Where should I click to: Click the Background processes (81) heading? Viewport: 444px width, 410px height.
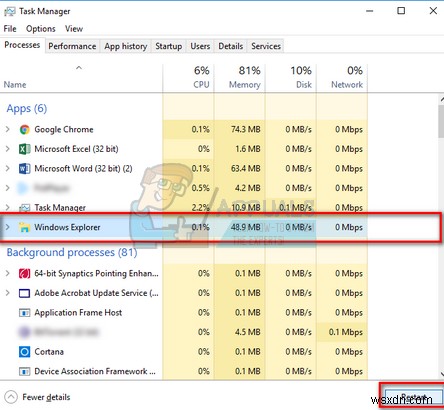72,253
